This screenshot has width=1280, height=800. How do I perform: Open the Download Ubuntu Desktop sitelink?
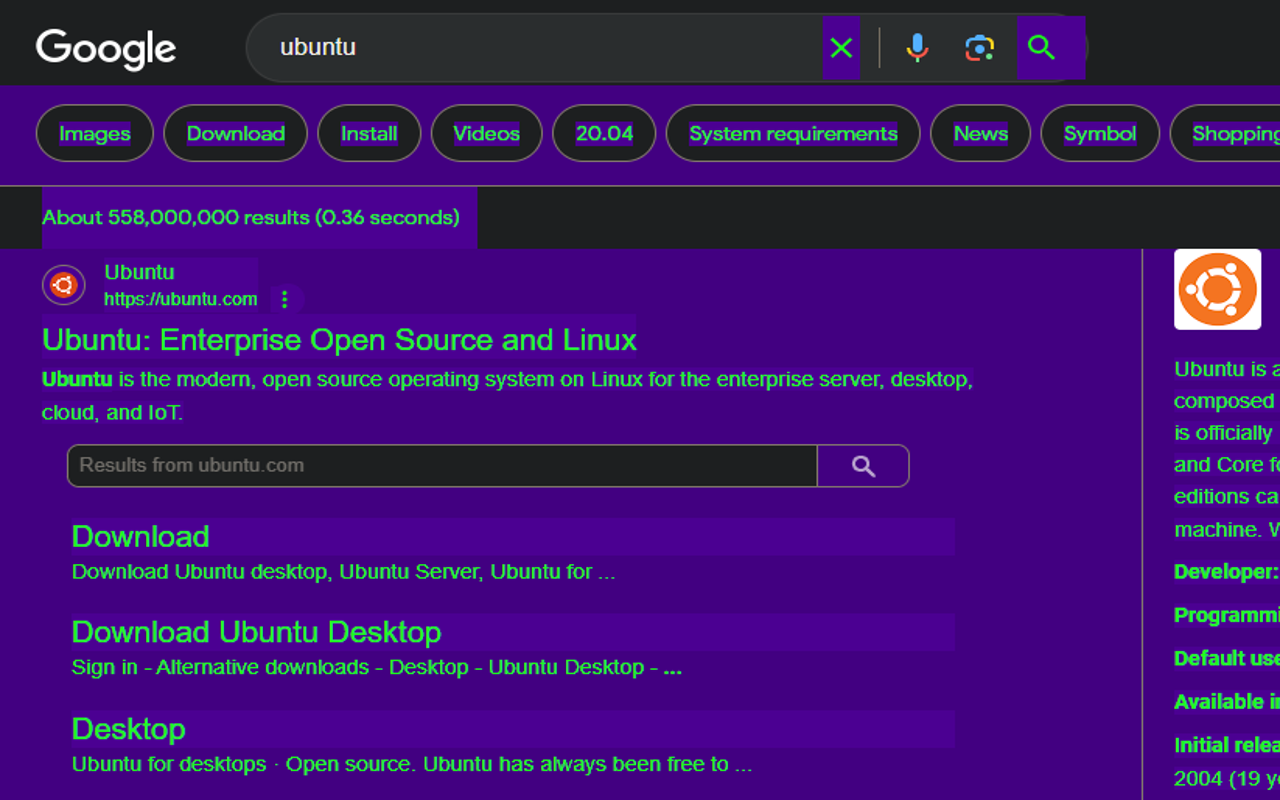257,632
